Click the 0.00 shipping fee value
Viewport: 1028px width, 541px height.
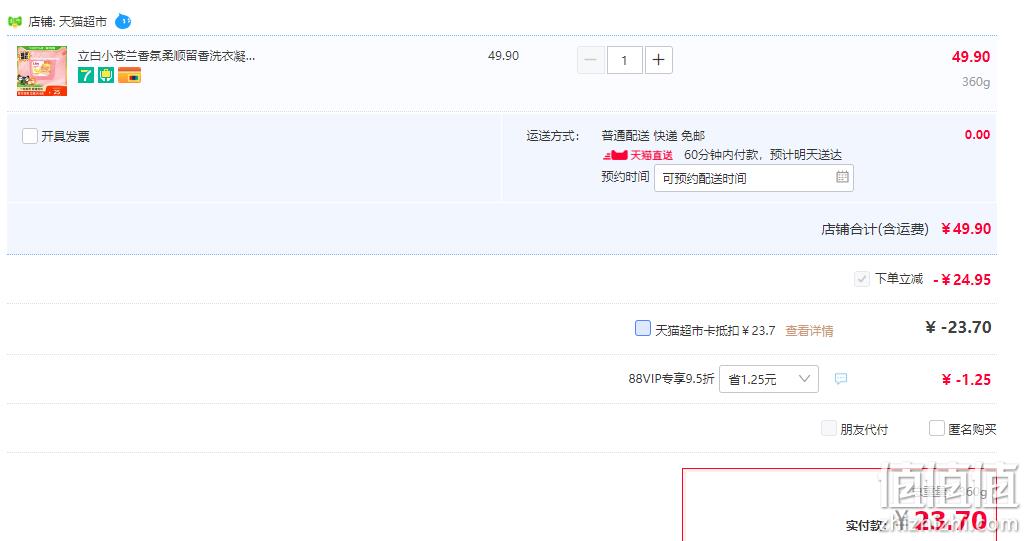coord(977,135)
